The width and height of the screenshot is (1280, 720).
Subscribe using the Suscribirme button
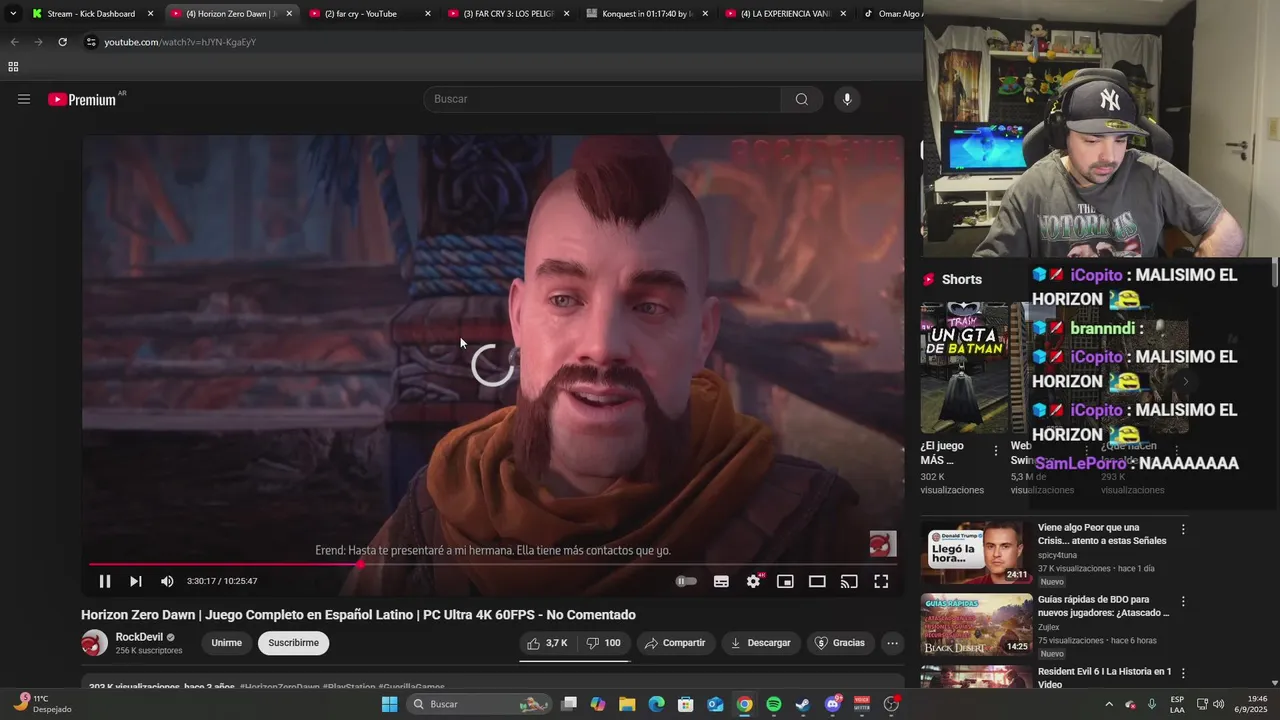[294, 643]
